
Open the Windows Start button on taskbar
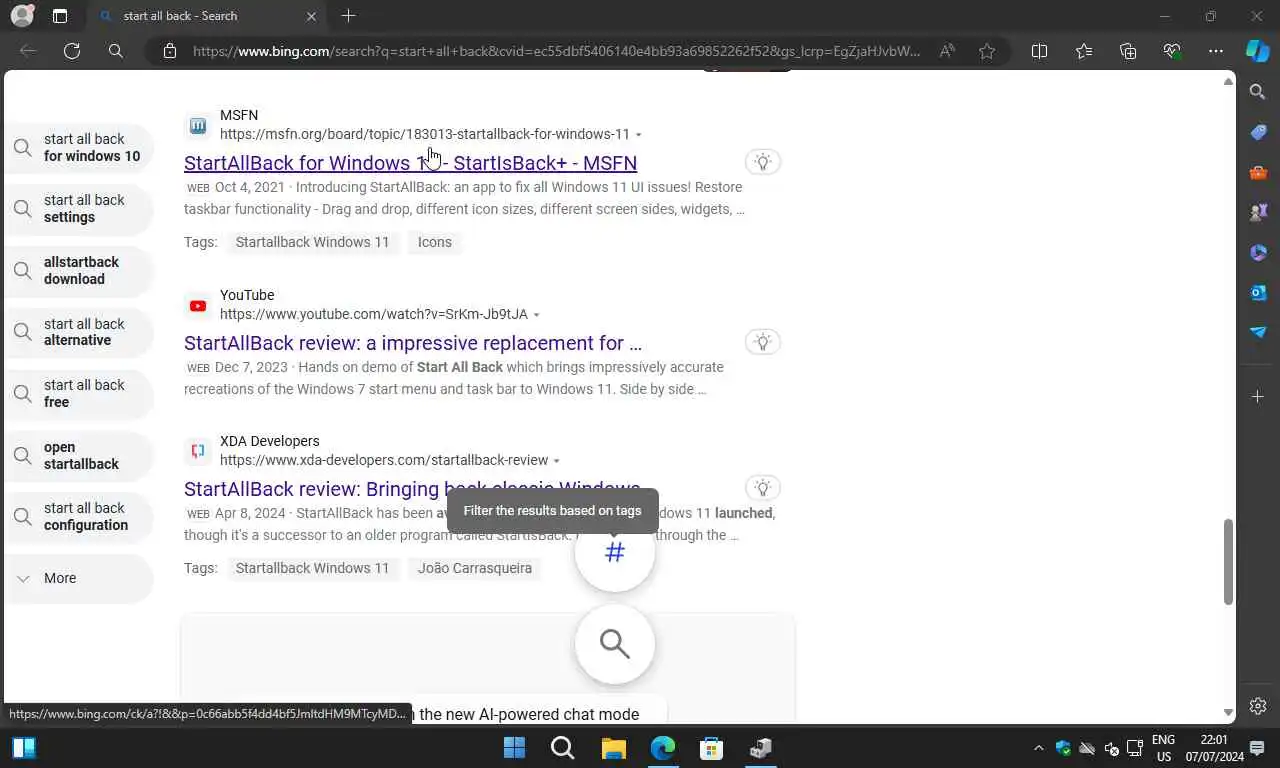[x=515, y=748]
